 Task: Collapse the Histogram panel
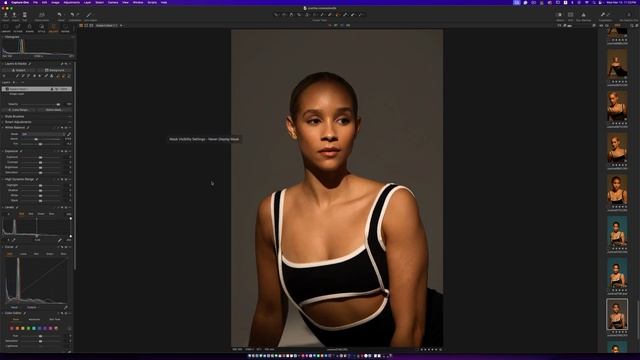click(2, 37)
